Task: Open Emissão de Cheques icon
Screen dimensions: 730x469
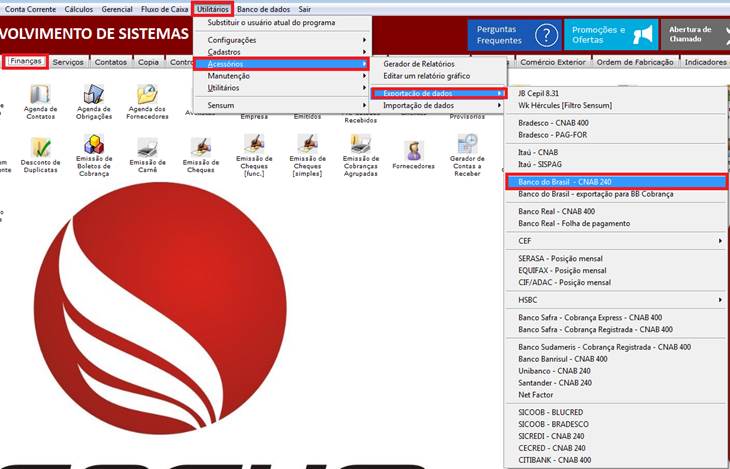Action: point(201,148)
